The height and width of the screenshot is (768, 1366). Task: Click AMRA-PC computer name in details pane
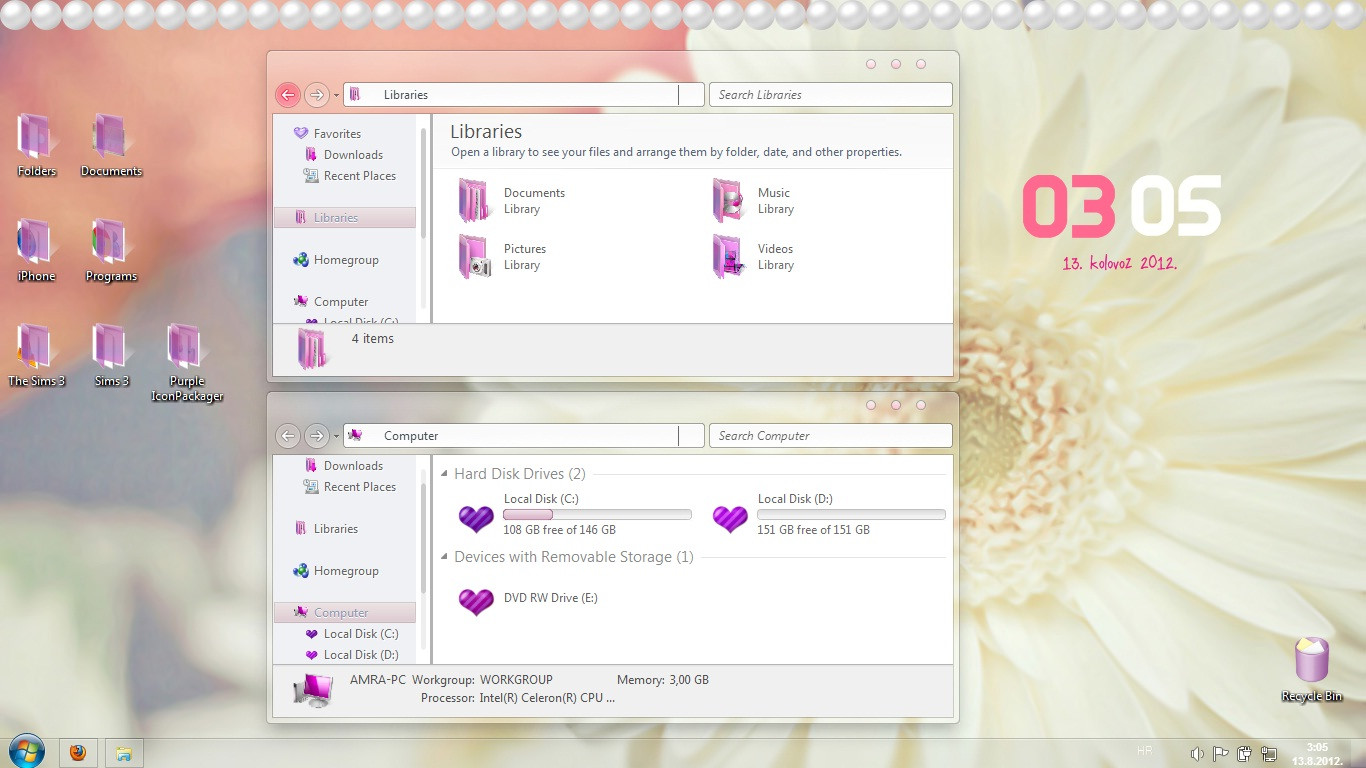378,680
